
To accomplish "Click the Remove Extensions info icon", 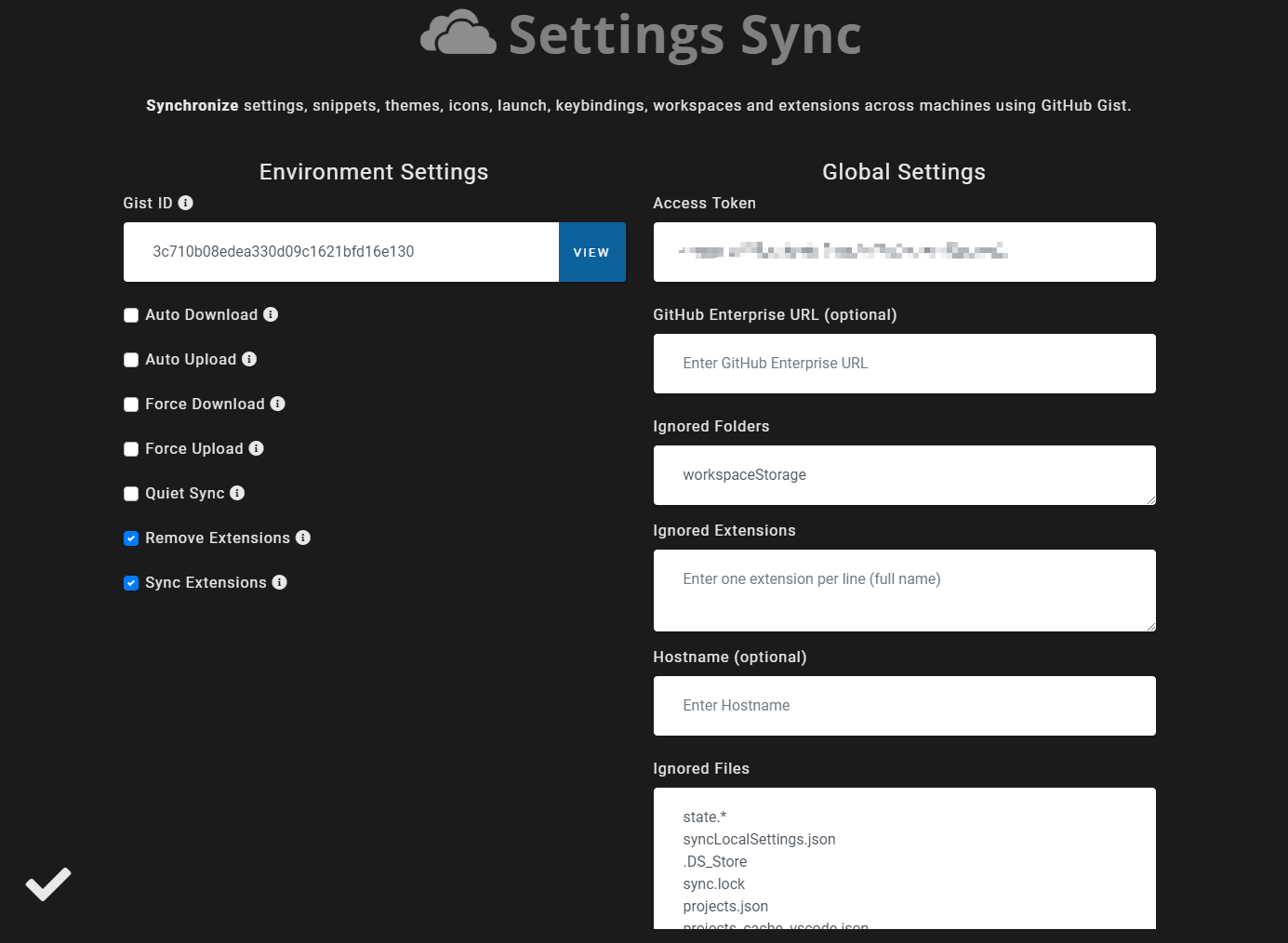I will coord(303,538).
